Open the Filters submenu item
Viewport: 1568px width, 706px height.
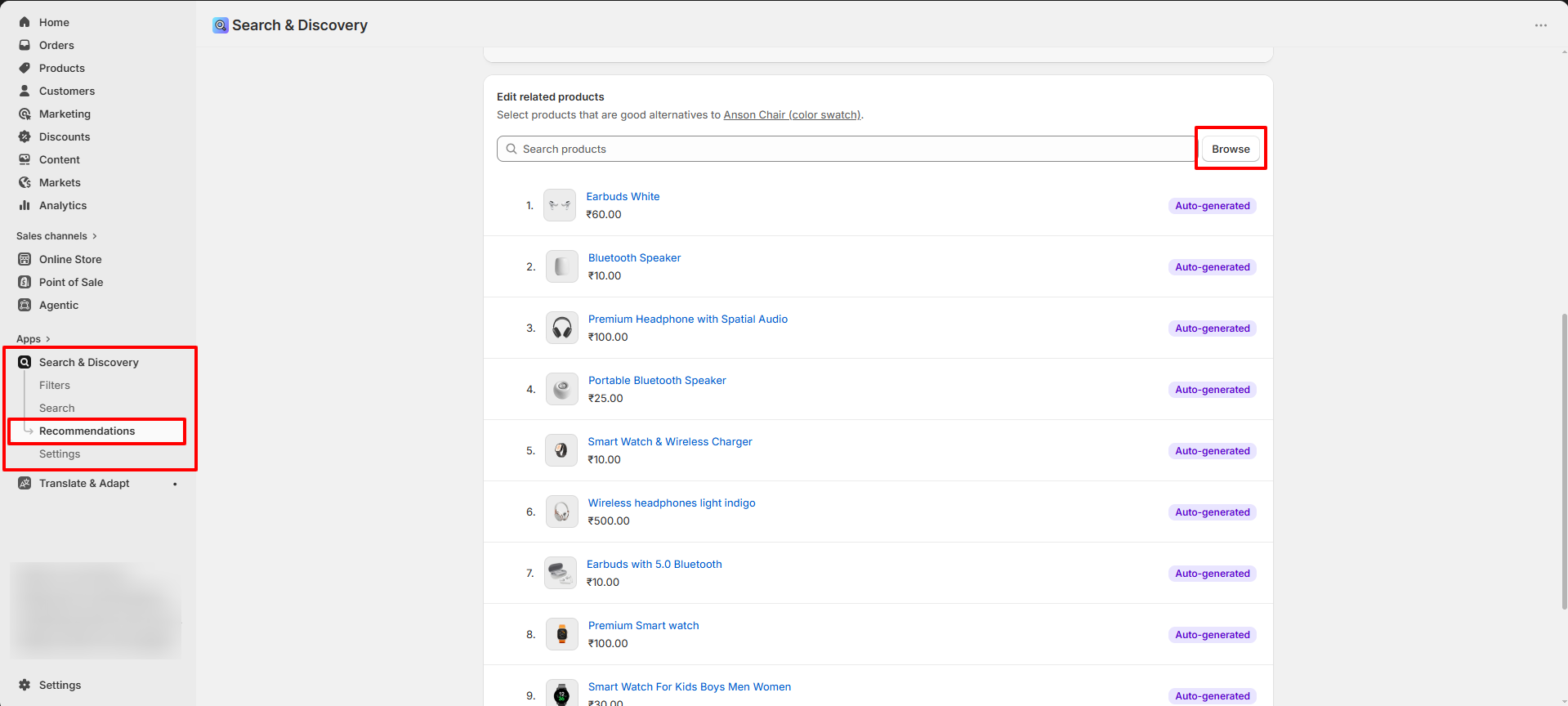point(55,385)
